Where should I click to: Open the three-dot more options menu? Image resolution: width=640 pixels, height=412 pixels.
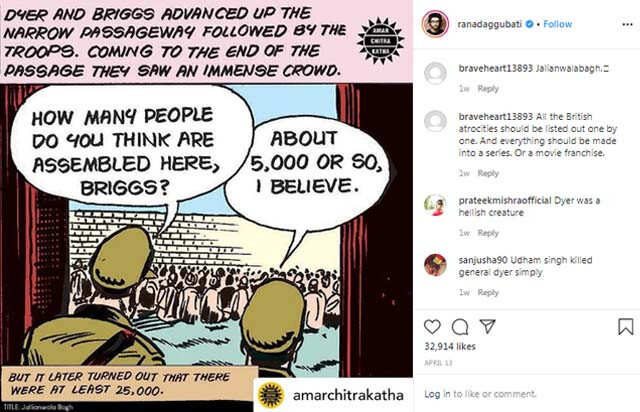pyautogui.click(x=627, y=24)
